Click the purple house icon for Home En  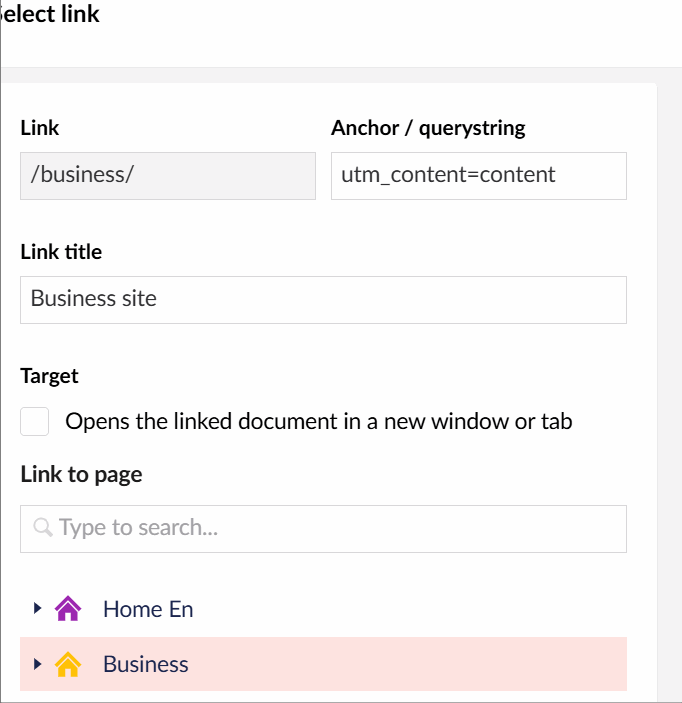click(x=67, y=609)
